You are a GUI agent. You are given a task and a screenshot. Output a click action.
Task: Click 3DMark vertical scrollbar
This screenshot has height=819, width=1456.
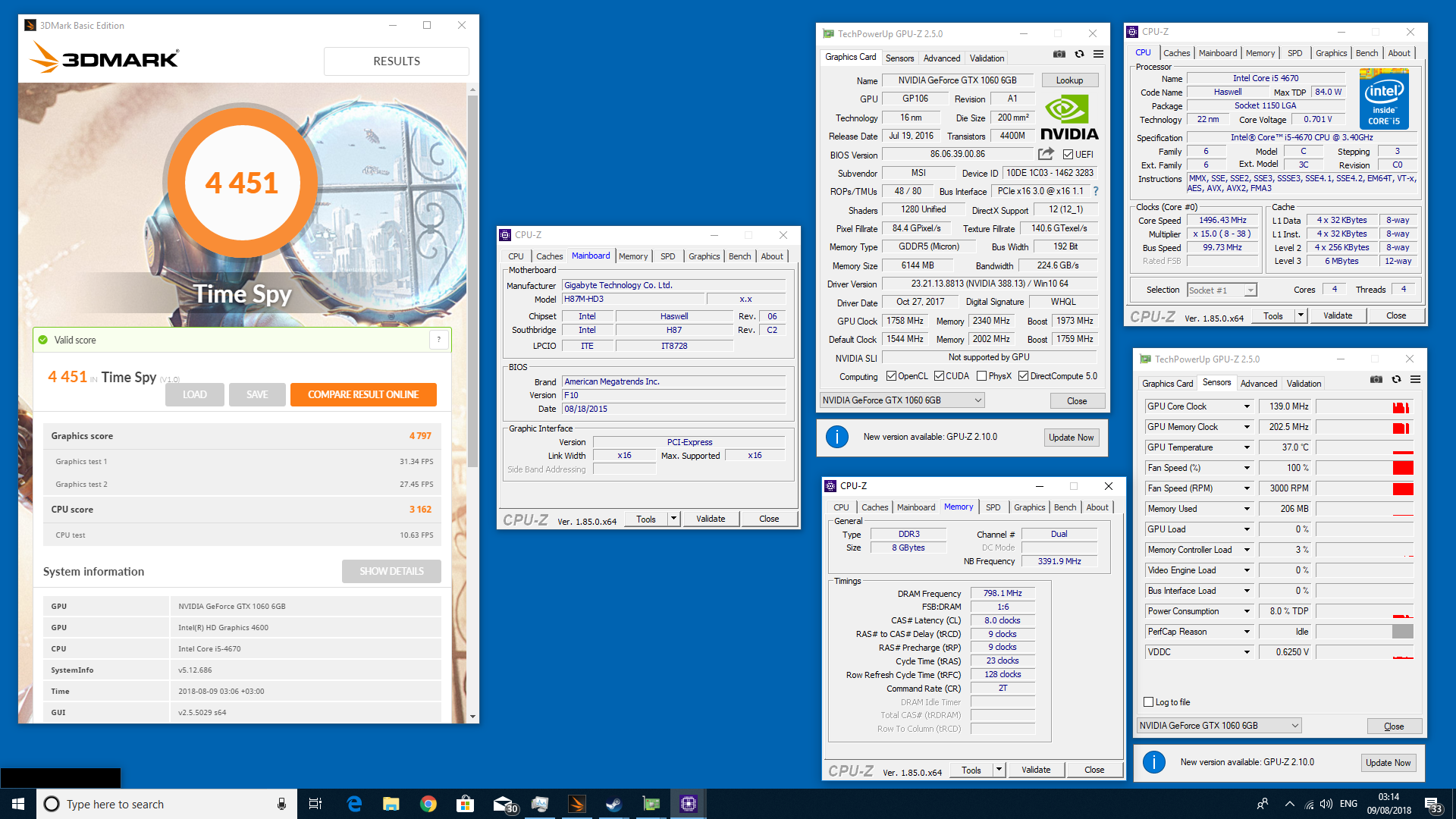(472, 281)
